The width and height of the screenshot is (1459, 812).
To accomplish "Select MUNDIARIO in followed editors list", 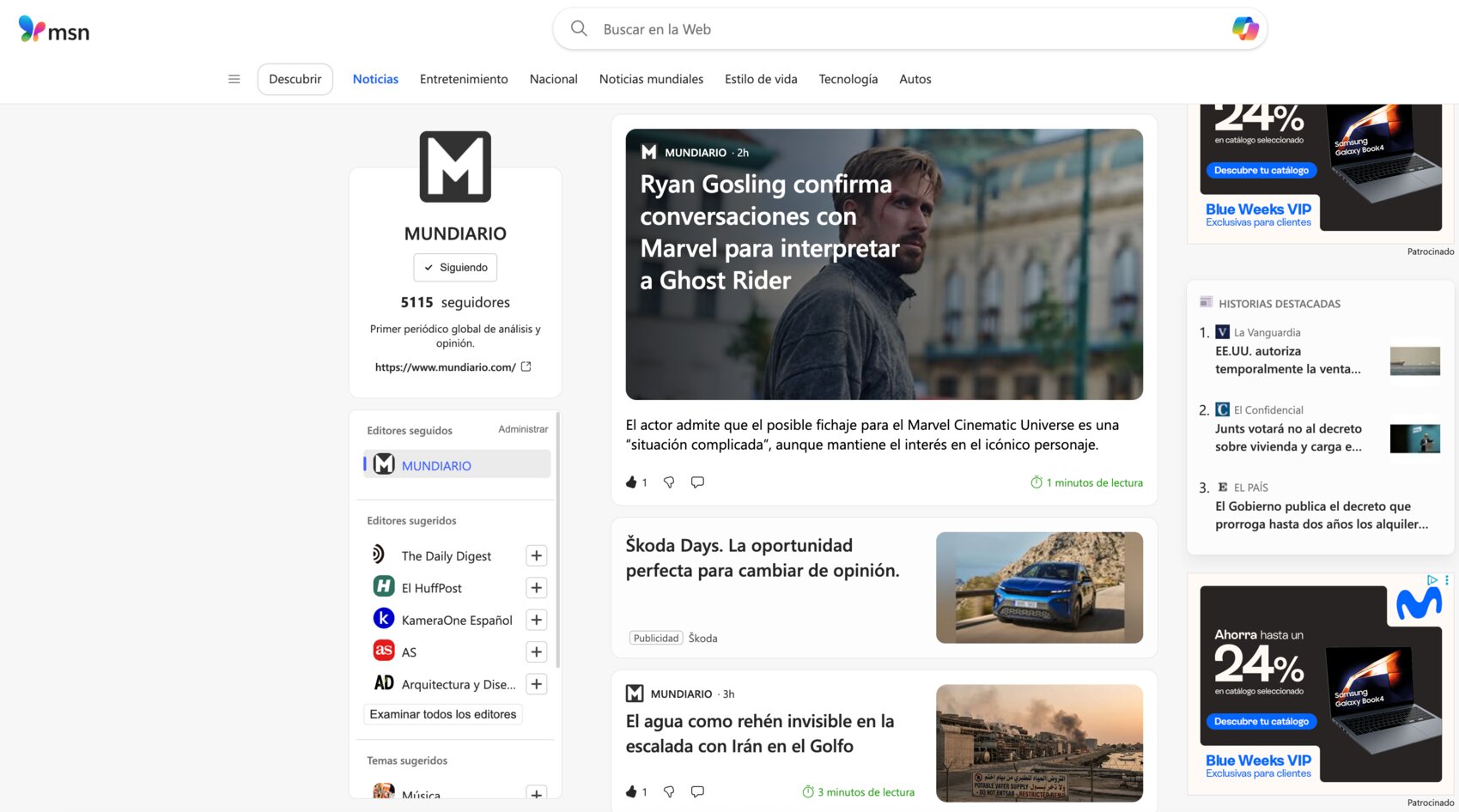I will coord(457,464).
